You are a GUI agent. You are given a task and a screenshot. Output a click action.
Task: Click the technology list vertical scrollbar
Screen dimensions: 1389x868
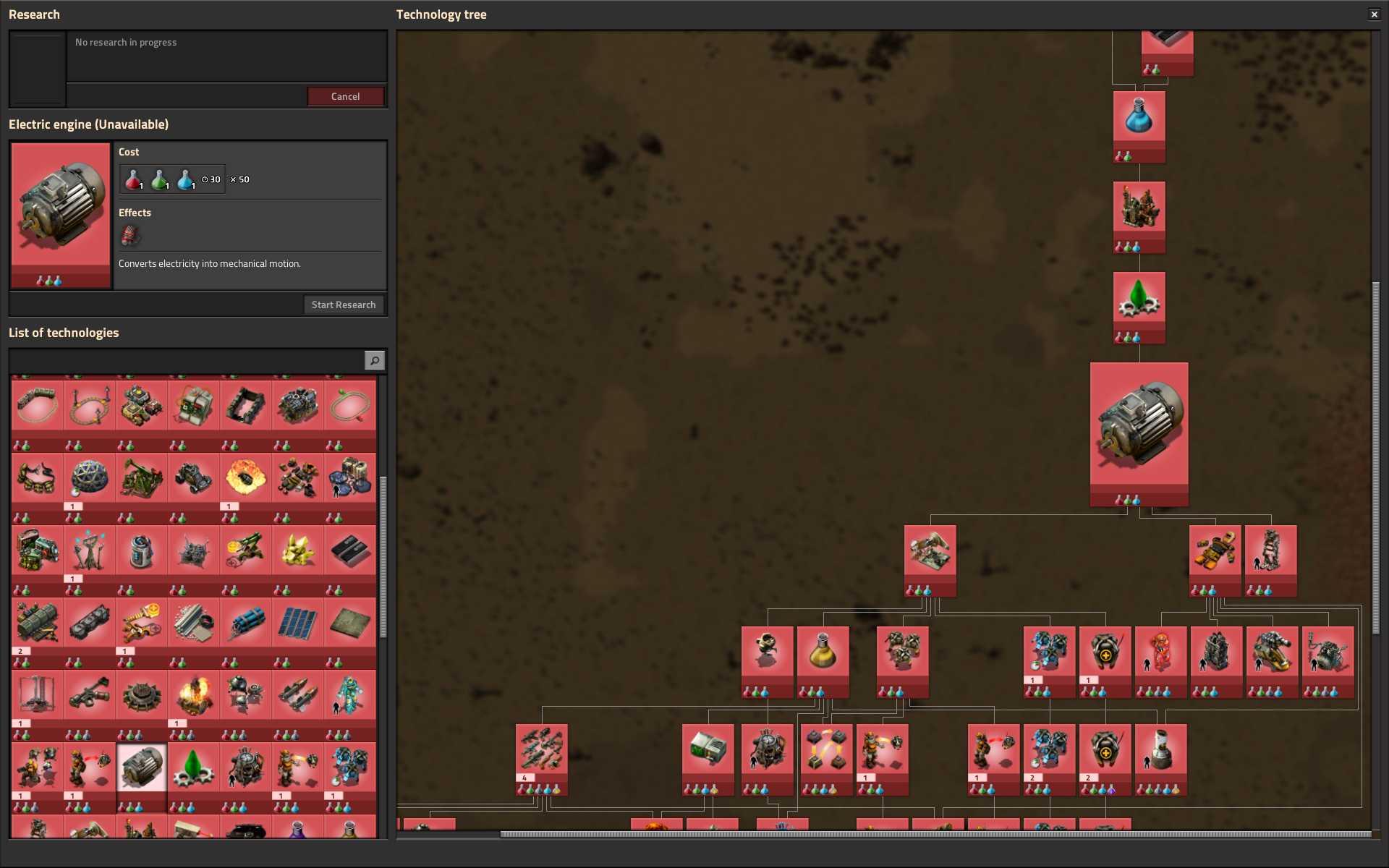click(x=383, y=557)
